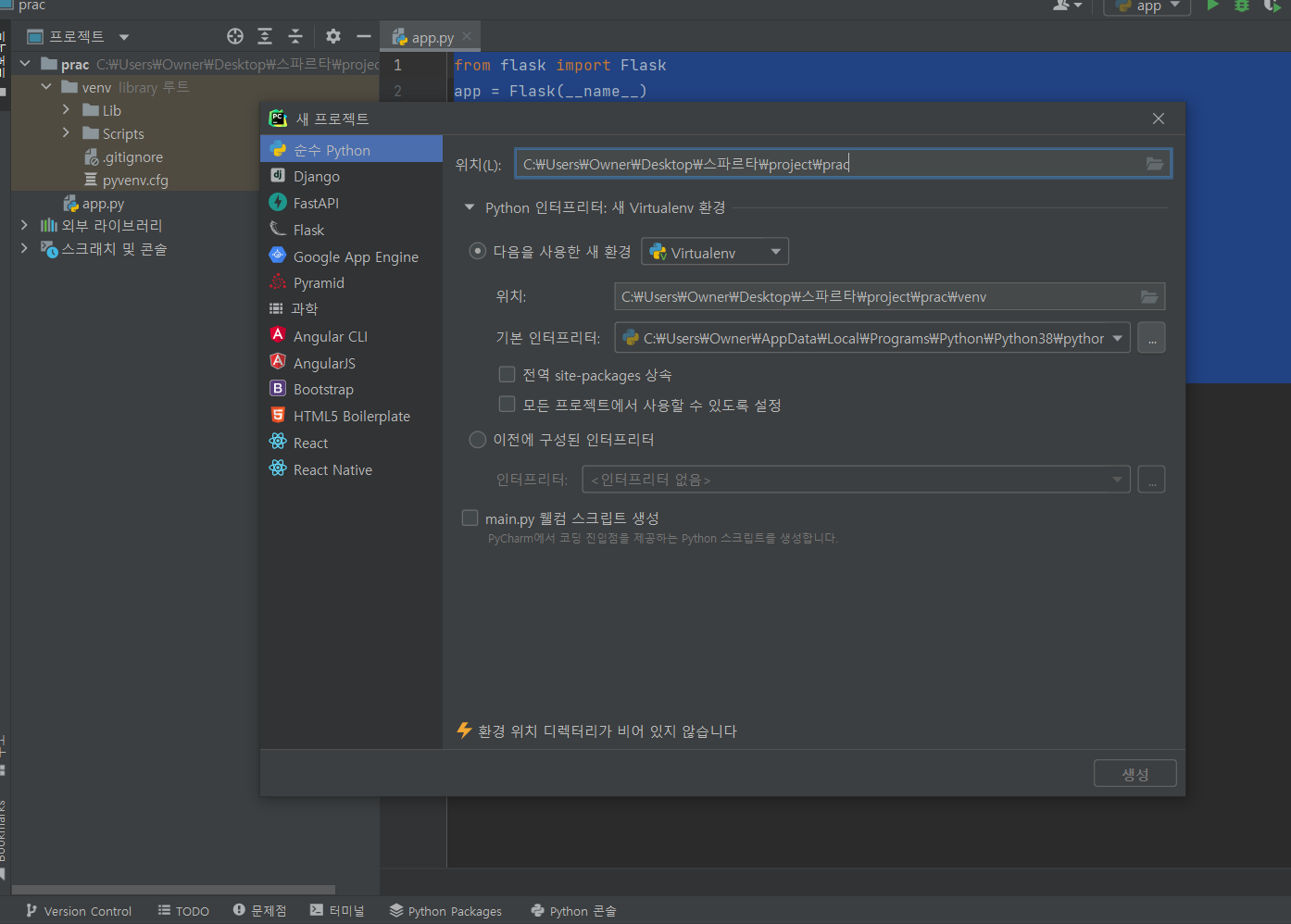Screen dimensions: 1291x924
Task: Collapse the Python interpreter section
Action: pyautogui.click(x=470, y=207)
